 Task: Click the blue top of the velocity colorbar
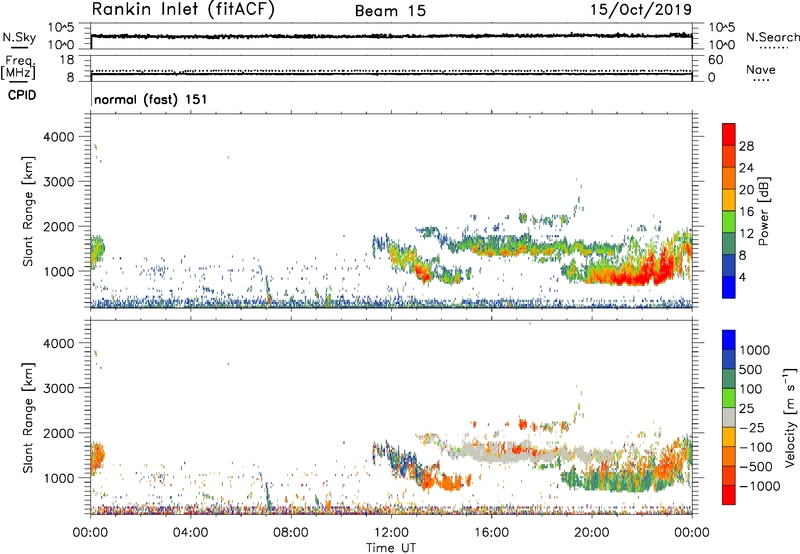[x=729, y=340]
